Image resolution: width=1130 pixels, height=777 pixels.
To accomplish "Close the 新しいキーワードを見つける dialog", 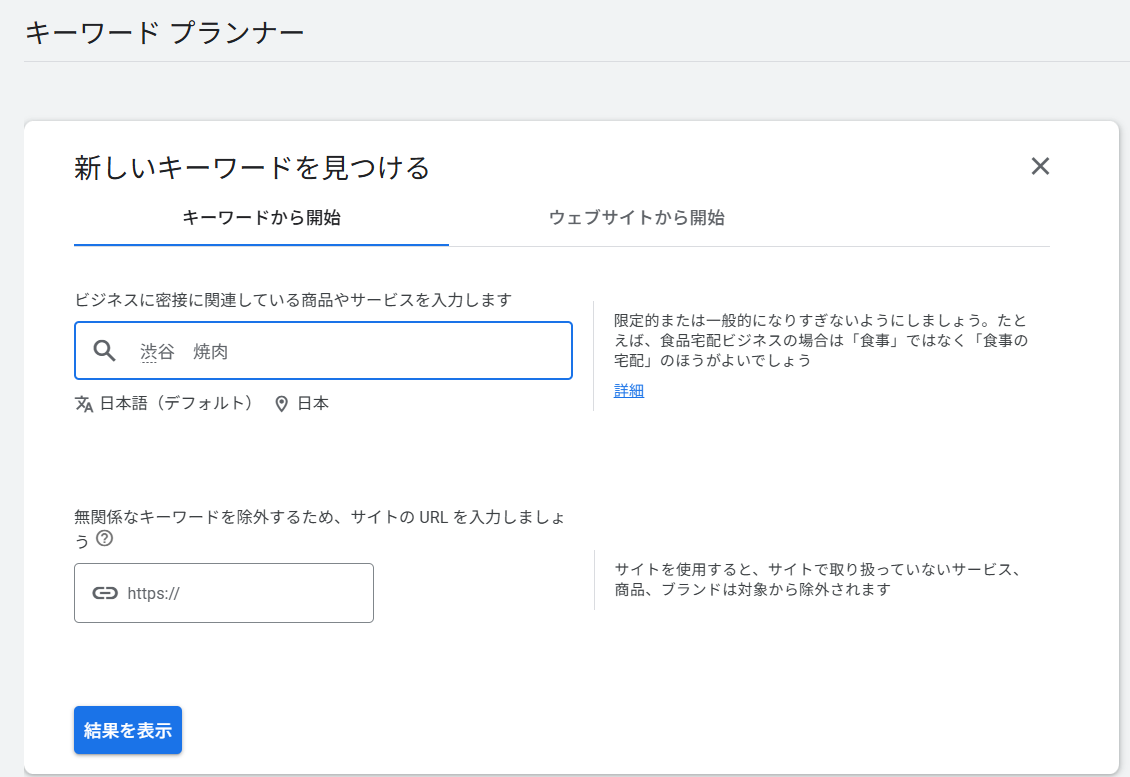I will tap(1040, 167).
